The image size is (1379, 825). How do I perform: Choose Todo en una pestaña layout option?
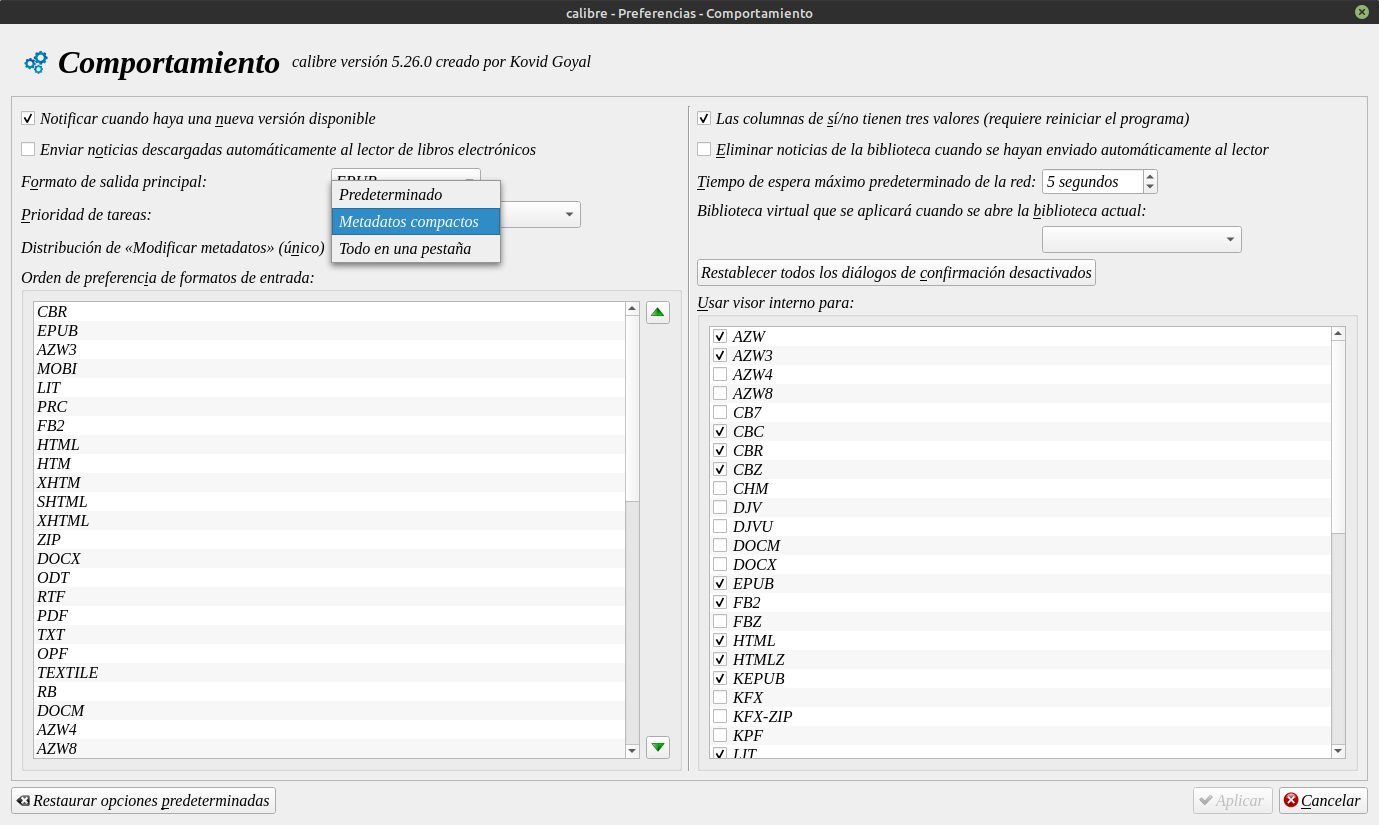point(415,249)
